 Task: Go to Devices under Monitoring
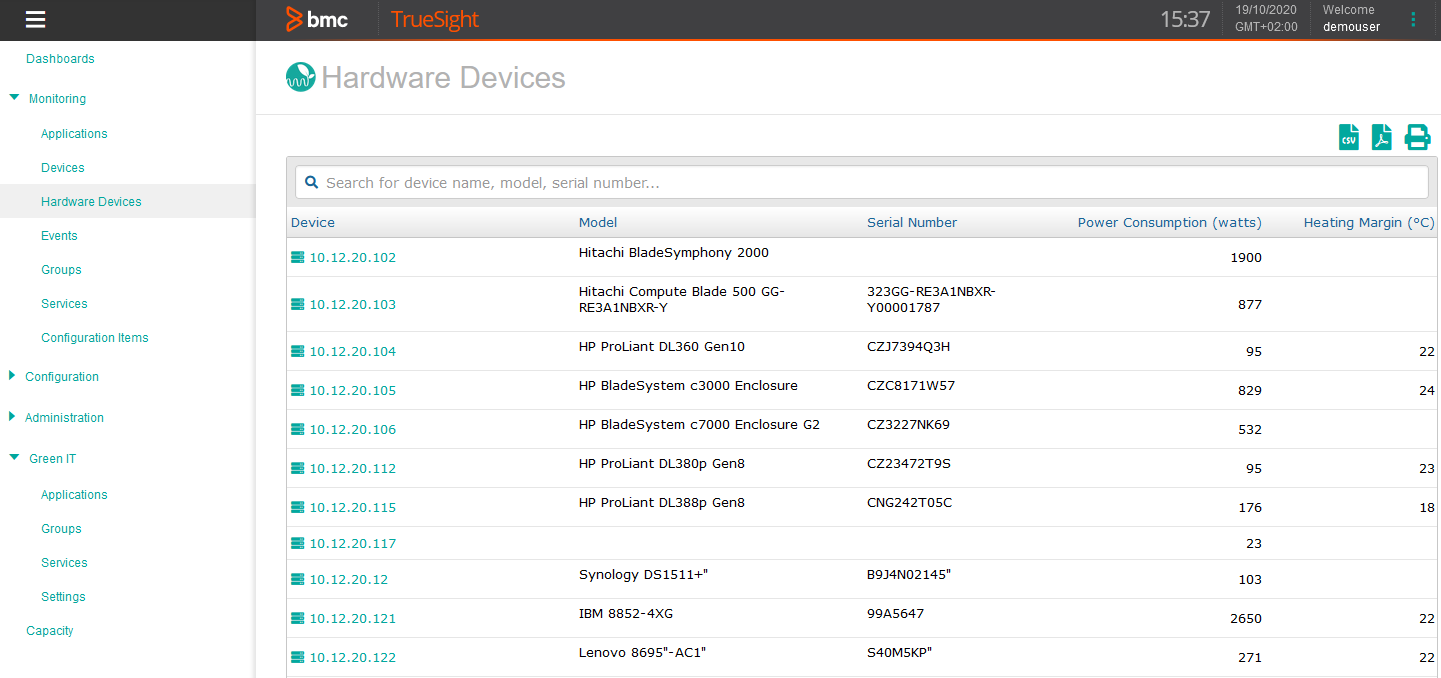coord(63,168)
